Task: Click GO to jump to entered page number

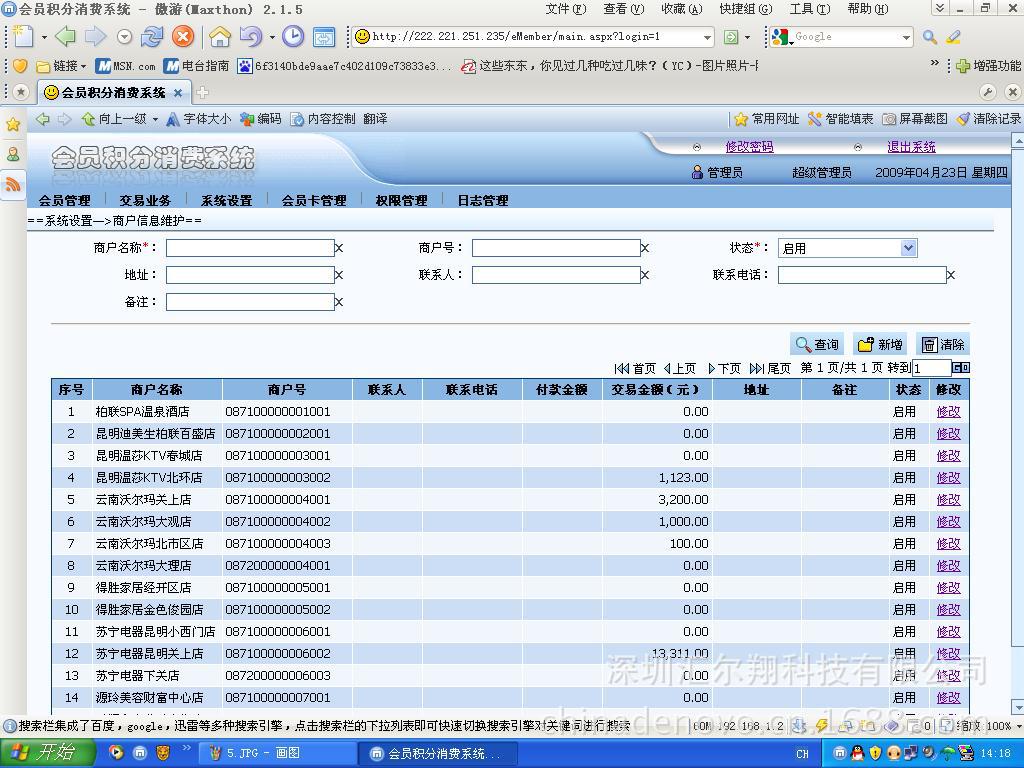Action: pos(959,367)
